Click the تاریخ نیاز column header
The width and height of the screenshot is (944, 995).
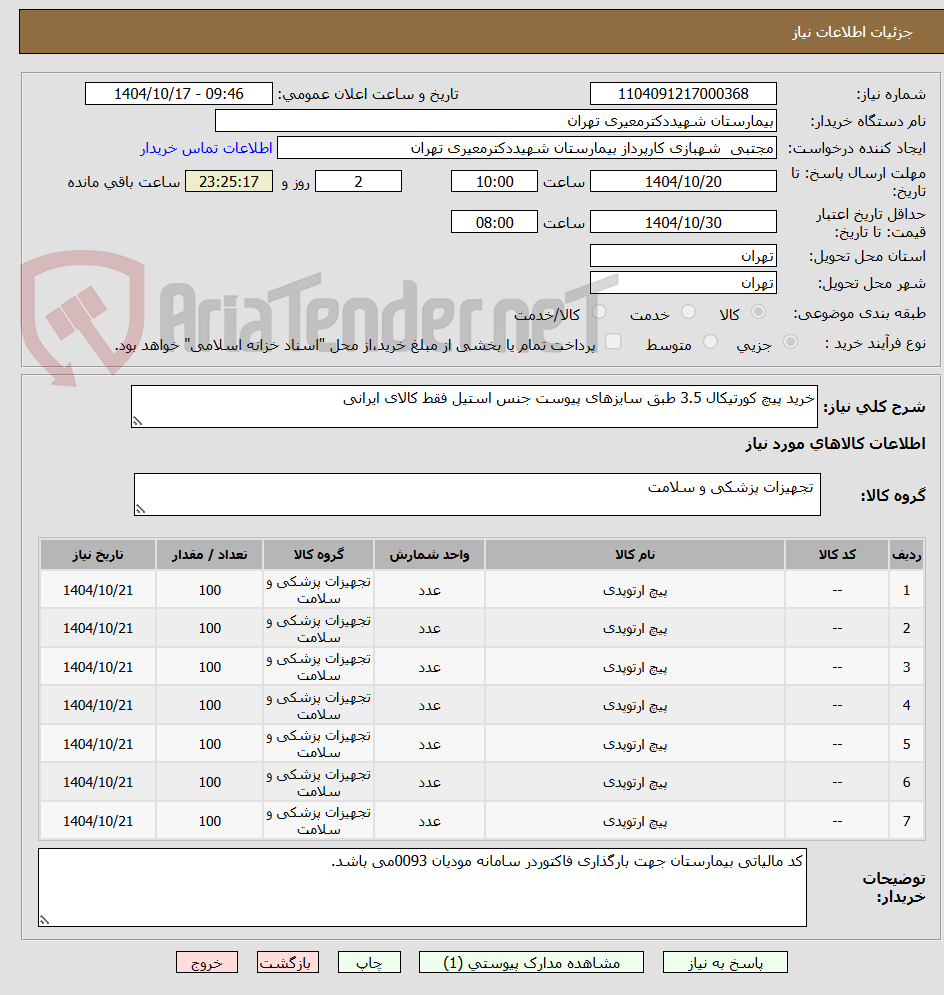[x=98, y=555]
